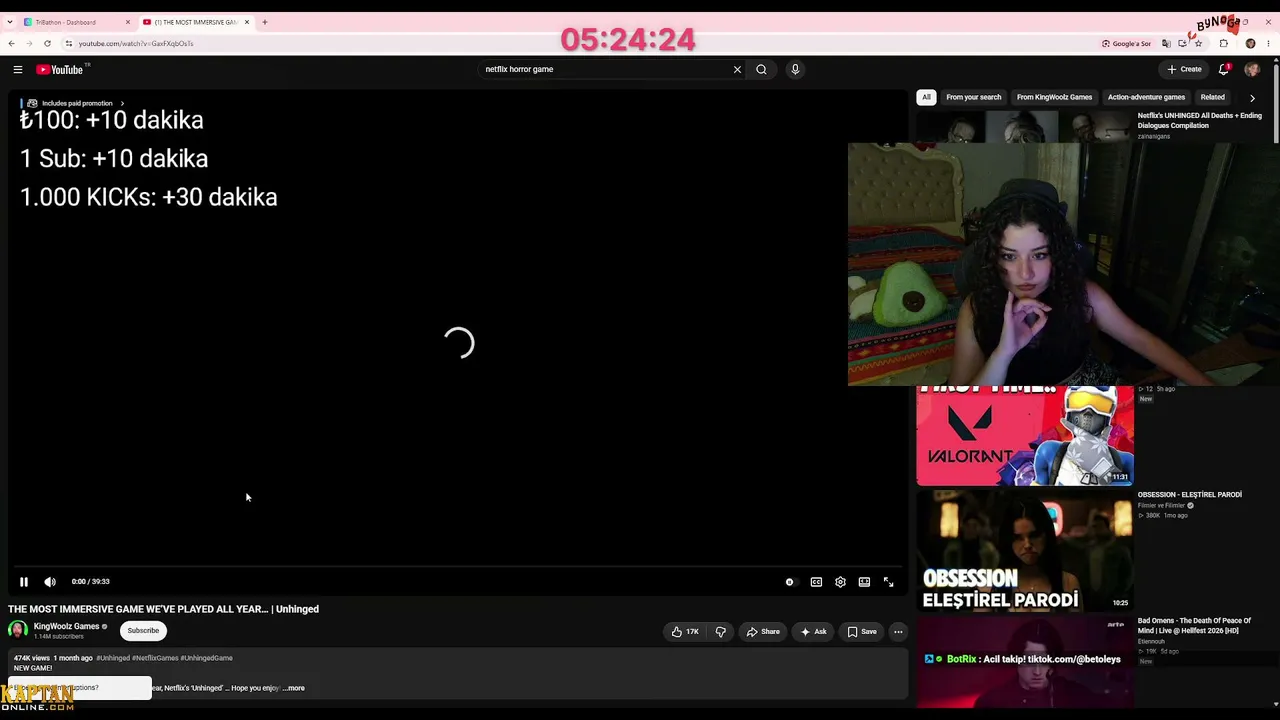The image size is (1280, 720).
Task: Focus the YouTube search field
Action: pyautogui.click(x=605, y=69)
